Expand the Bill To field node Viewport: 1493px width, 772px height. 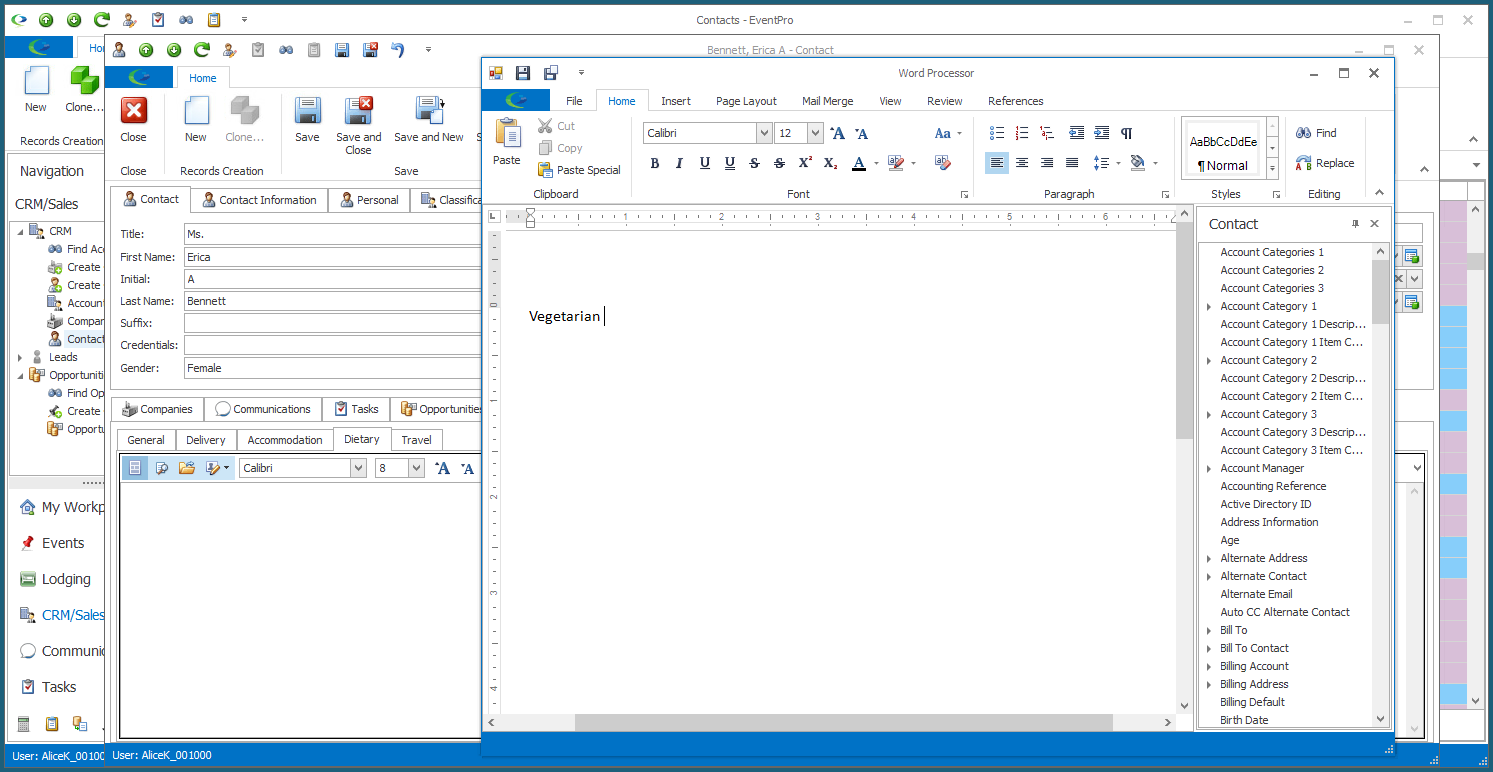pyautogui.click(x=1209, y=631)
